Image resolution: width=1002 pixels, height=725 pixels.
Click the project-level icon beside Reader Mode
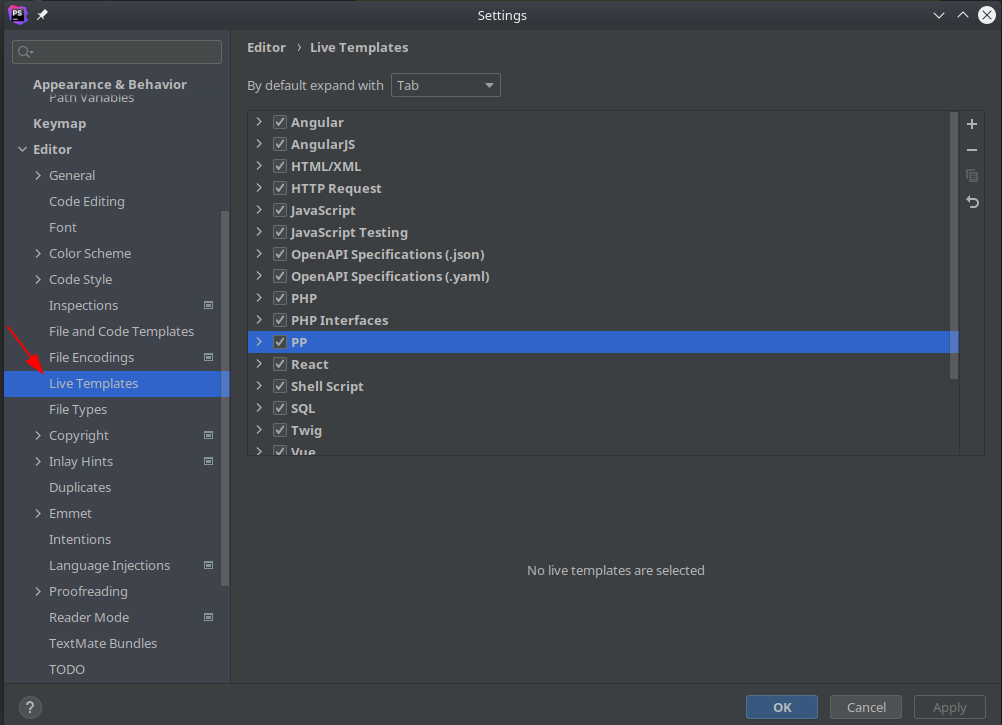point(208,617)
